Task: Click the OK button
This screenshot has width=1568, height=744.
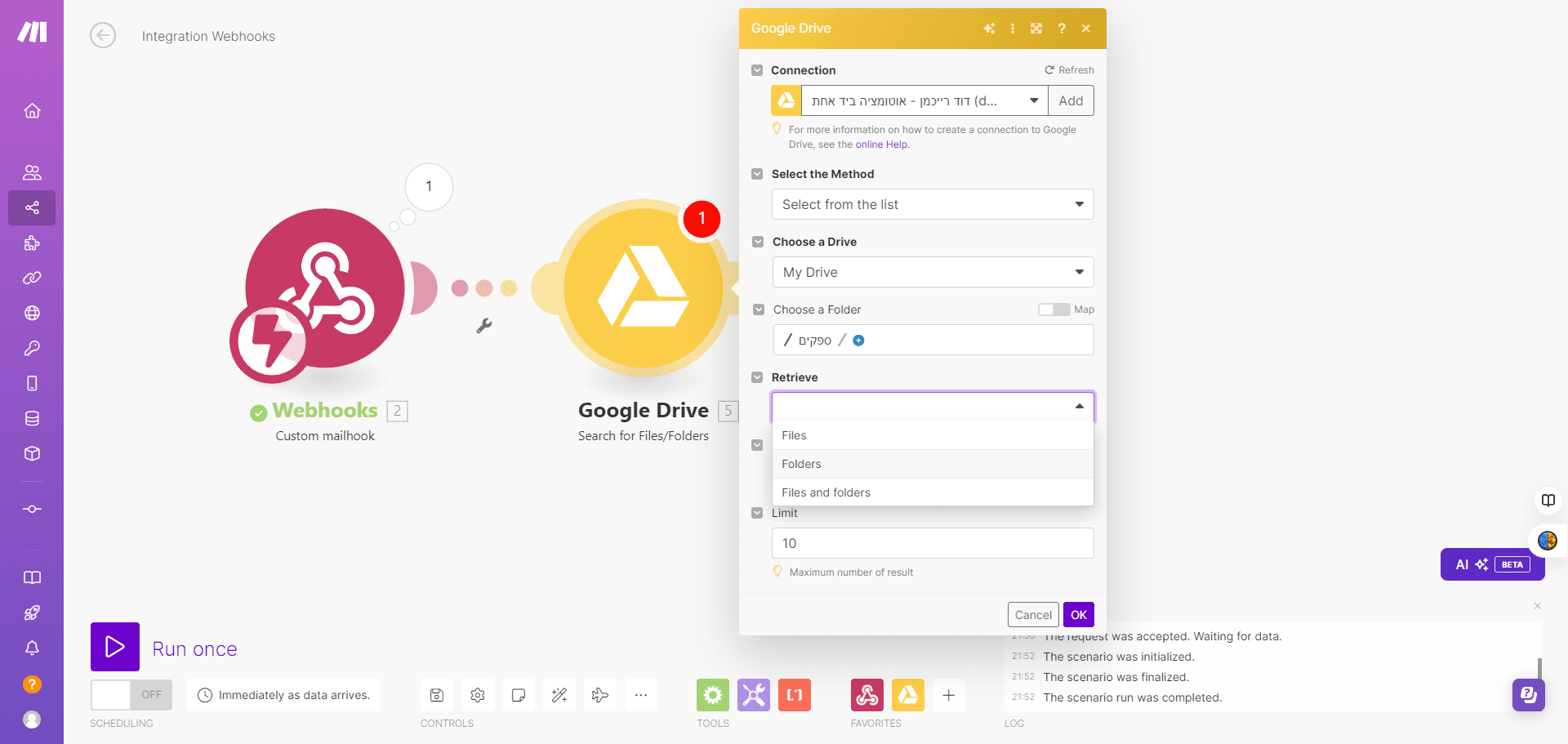Action: (1079, 615)
